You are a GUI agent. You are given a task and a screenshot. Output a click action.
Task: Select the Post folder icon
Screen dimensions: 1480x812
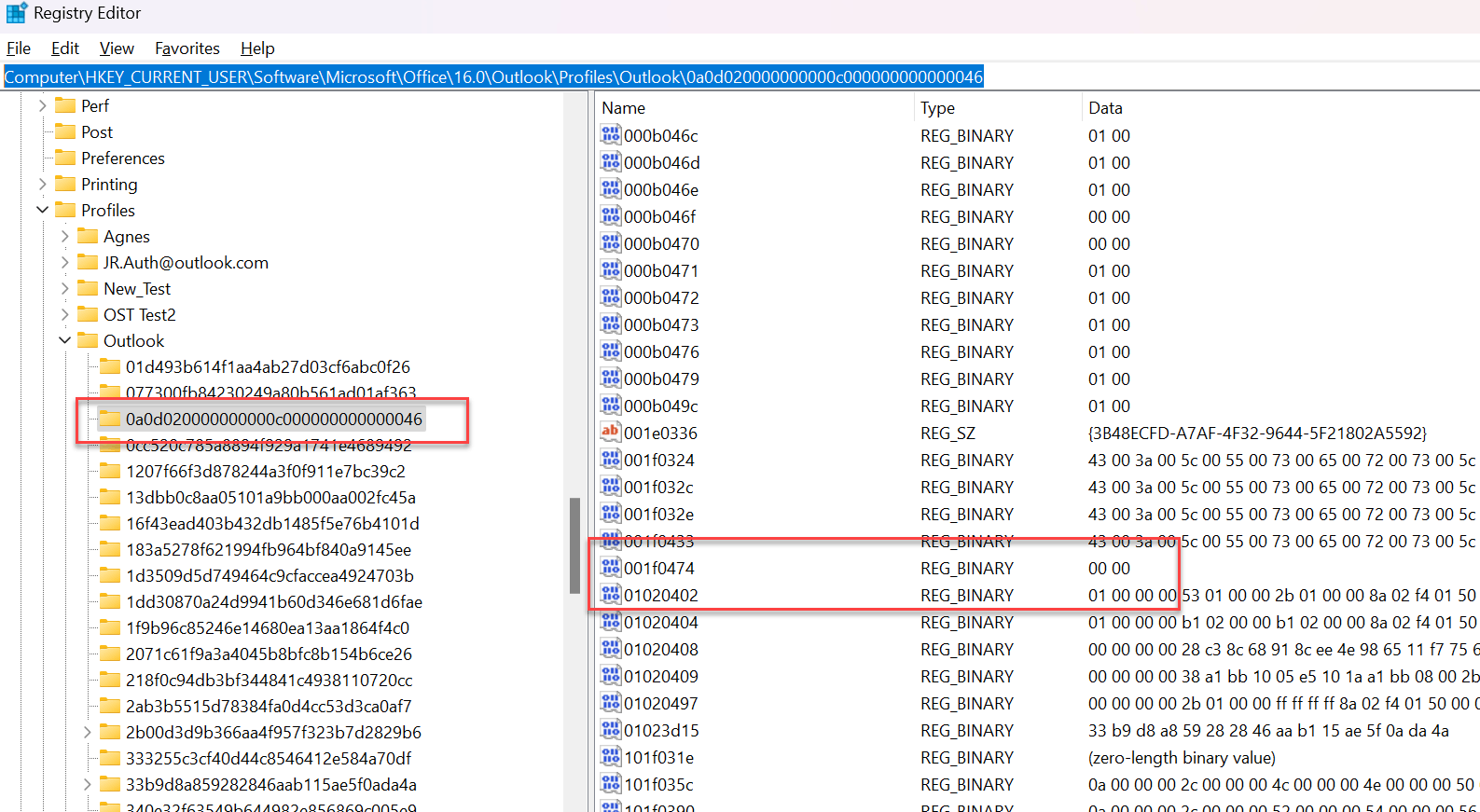tap(65, 131)
